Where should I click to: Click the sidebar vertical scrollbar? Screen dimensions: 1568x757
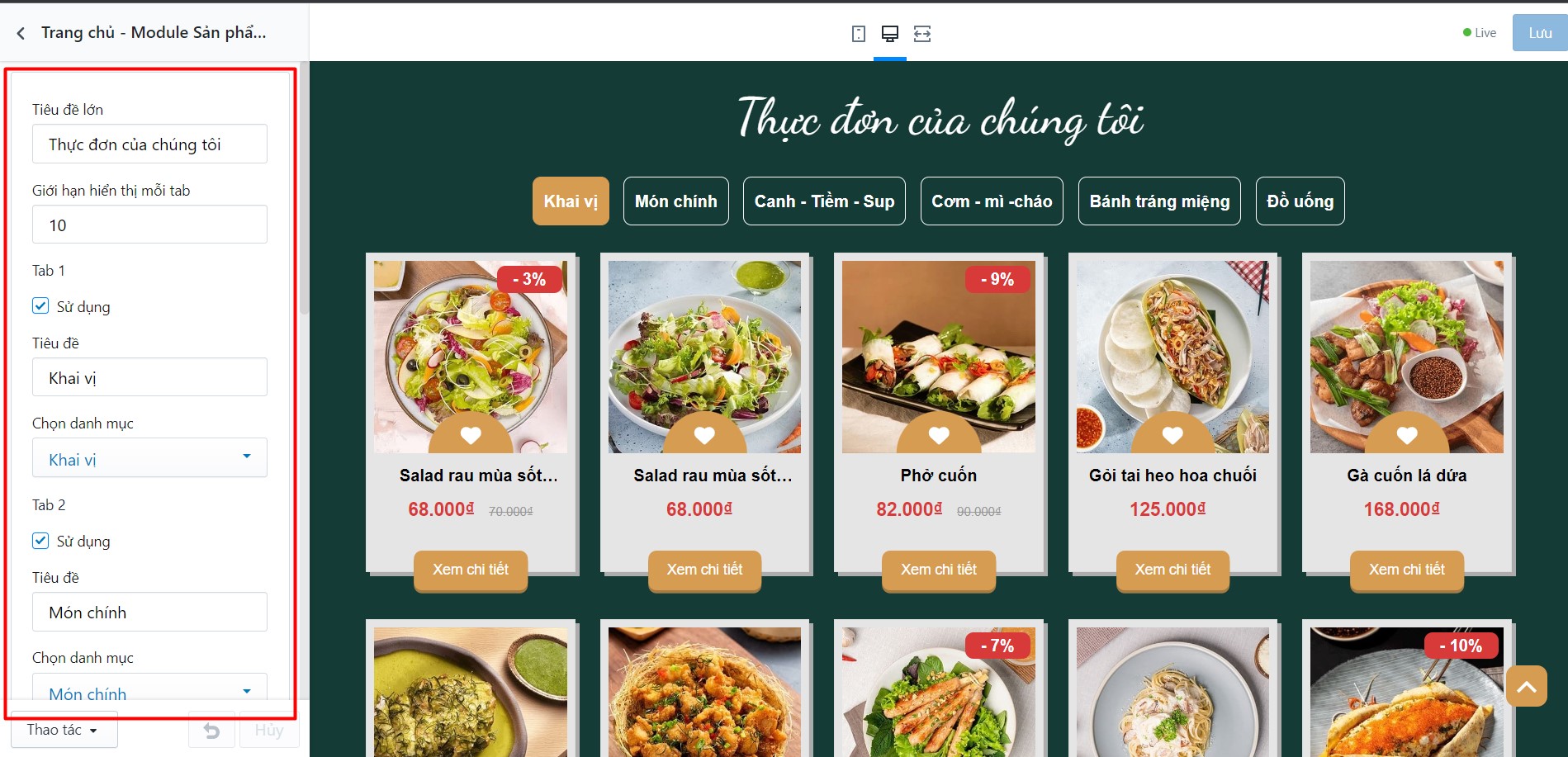click(305, 190)
